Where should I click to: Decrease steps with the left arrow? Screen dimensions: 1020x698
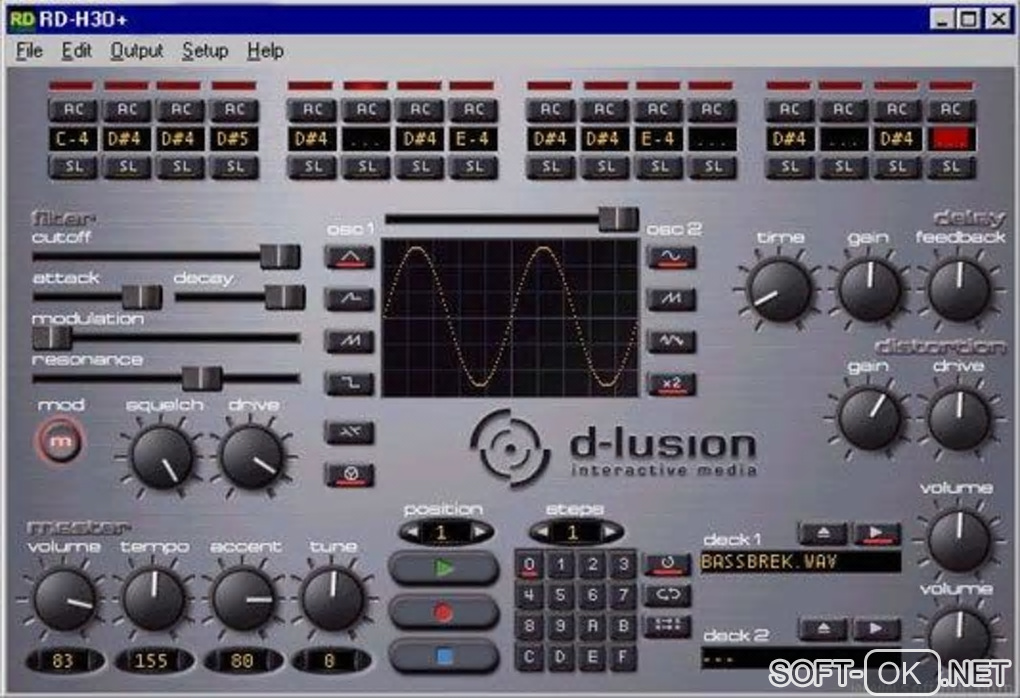click(541, 533)
